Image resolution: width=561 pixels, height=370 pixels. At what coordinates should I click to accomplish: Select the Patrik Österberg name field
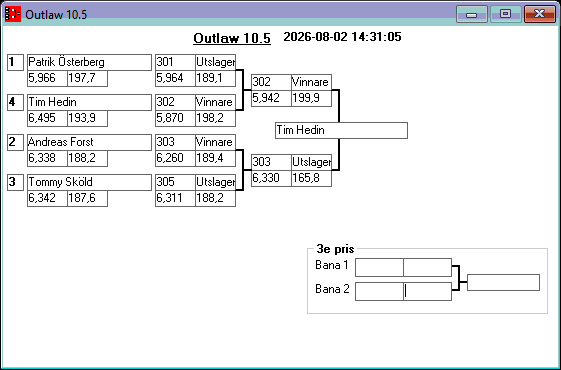point(89,62)
